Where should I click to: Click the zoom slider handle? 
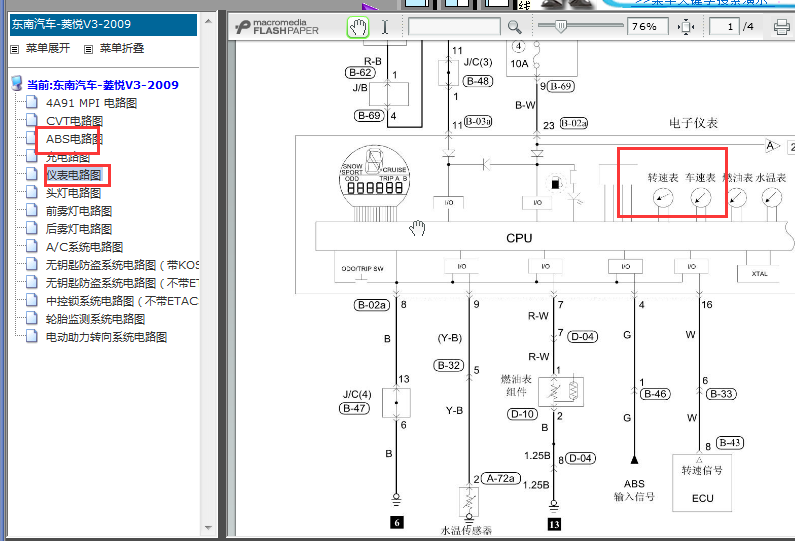point(560,26)
